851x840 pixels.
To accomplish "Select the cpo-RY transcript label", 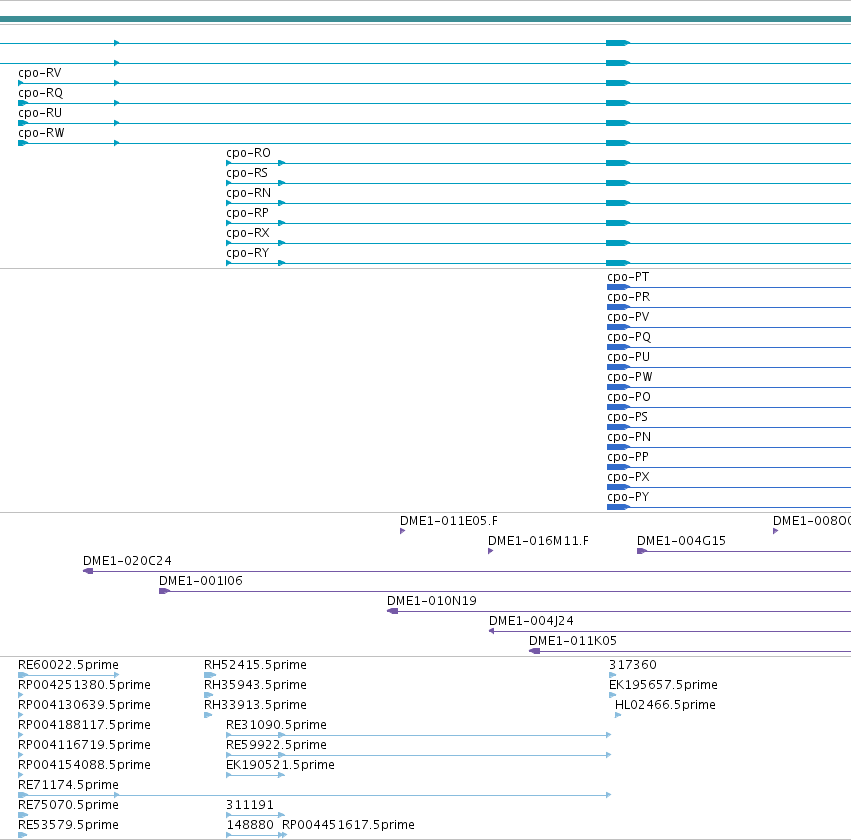I will [247, 253].
